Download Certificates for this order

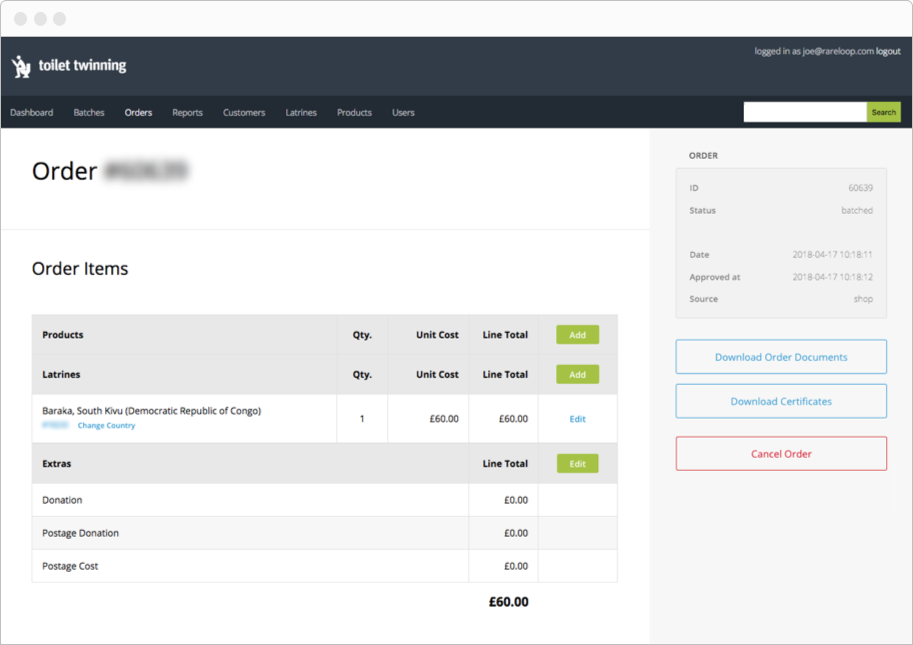pos(781,401)
